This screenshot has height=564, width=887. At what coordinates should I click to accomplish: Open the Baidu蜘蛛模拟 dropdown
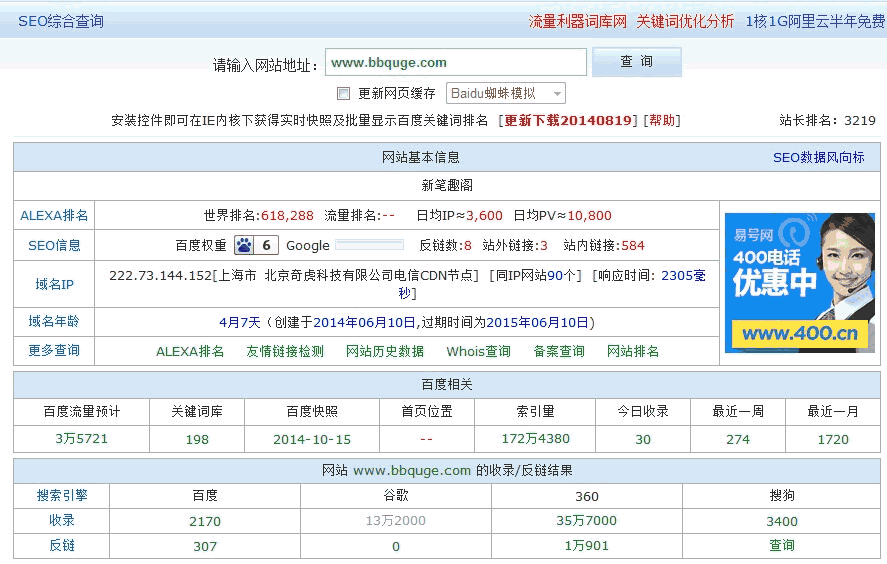pos(505,93)
